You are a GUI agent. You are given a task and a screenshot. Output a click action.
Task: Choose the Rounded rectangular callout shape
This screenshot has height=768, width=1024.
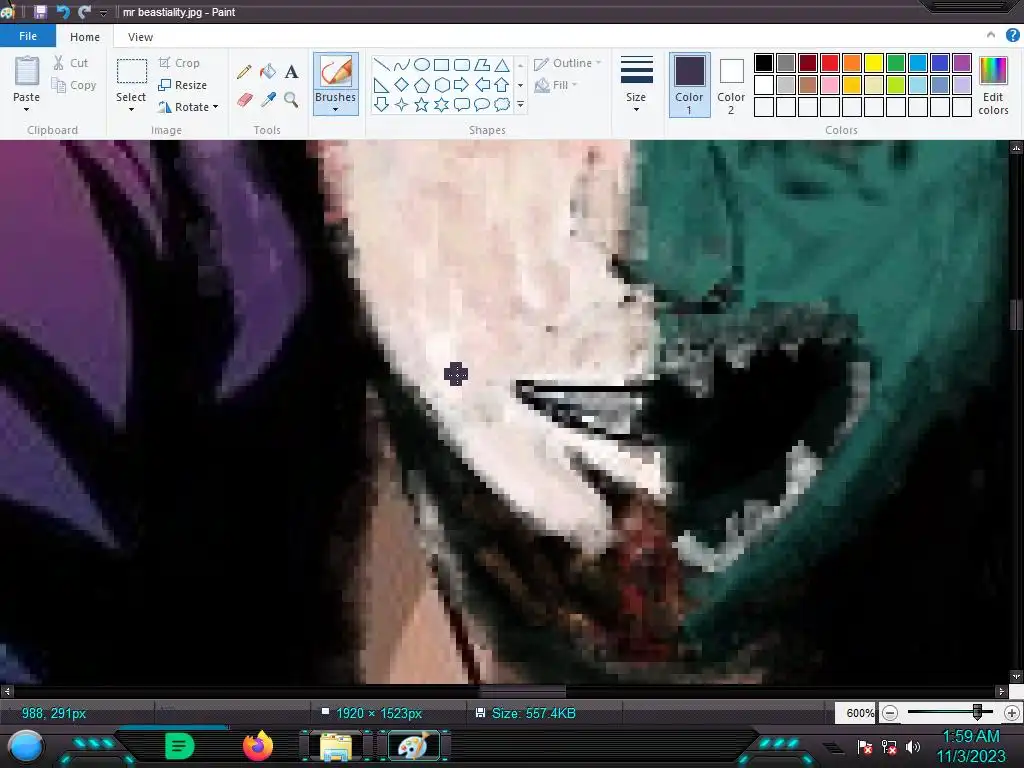click(x=462, y=104)
